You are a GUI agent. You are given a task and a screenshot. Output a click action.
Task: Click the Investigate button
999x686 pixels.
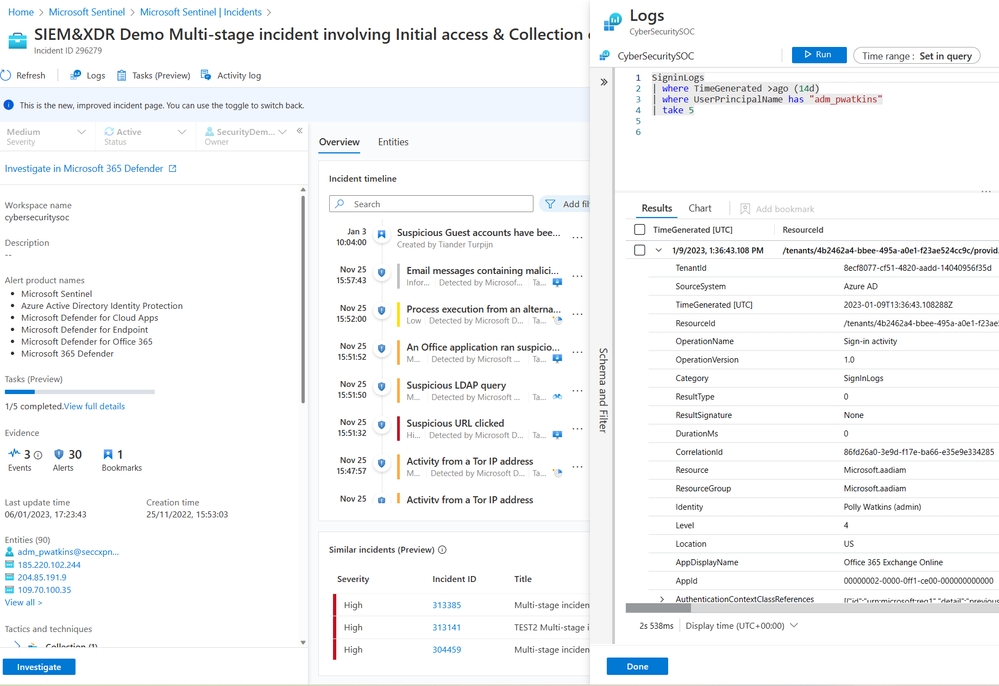pos(39,667)
